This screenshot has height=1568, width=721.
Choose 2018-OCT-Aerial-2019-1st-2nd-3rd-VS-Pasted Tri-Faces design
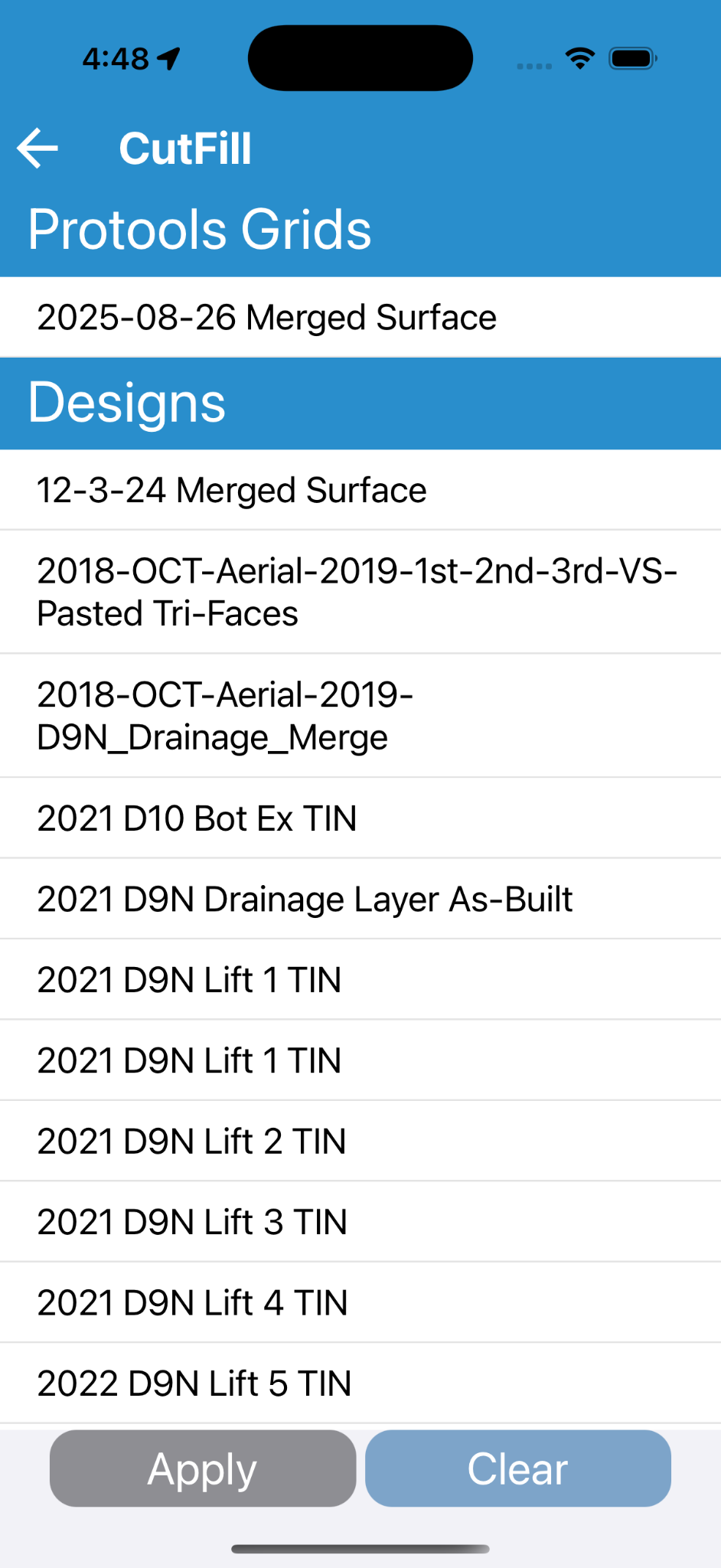pyautogui.click(x=360, y=592)
